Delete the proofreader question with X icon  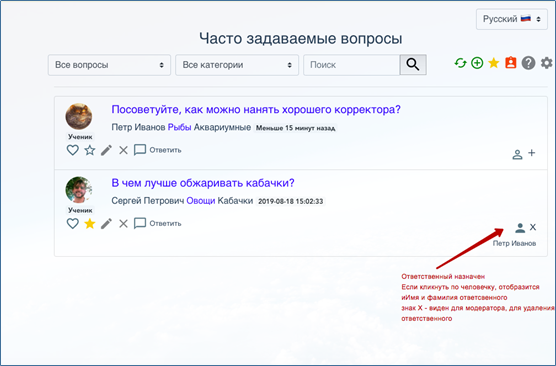tap(123, 150)
